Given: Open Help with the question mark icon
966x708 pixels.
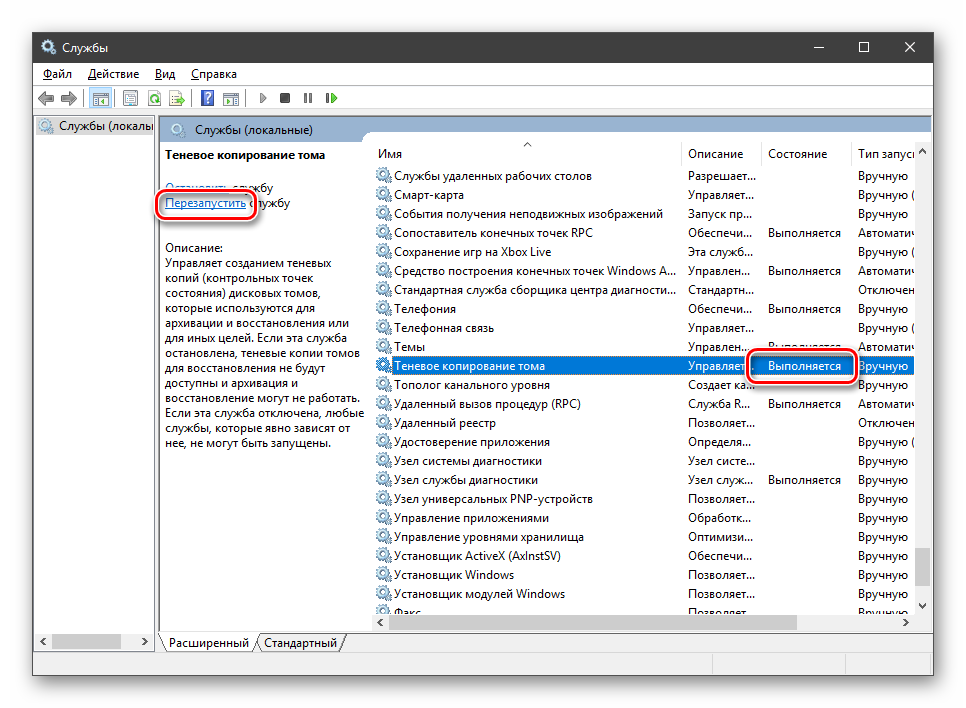Looking at the screenshot, I should pyautogui.click(x=208, y=98).
